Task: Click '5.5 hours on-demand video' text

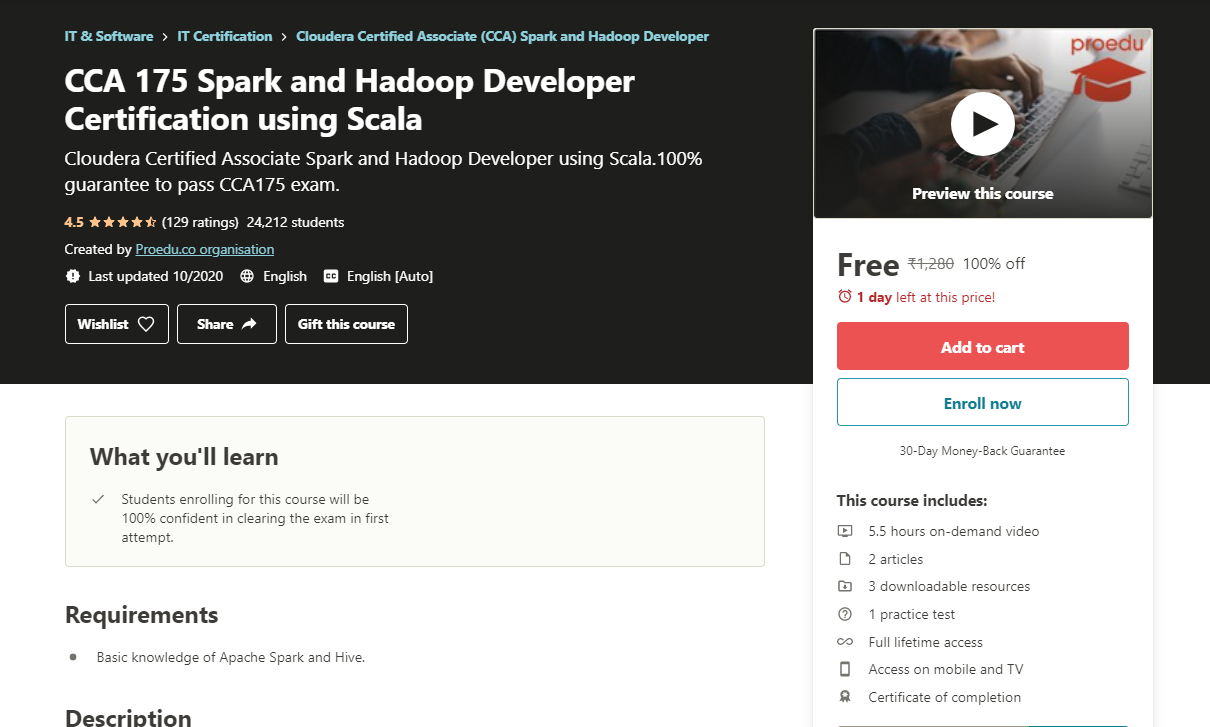Action: pos(954,531)
